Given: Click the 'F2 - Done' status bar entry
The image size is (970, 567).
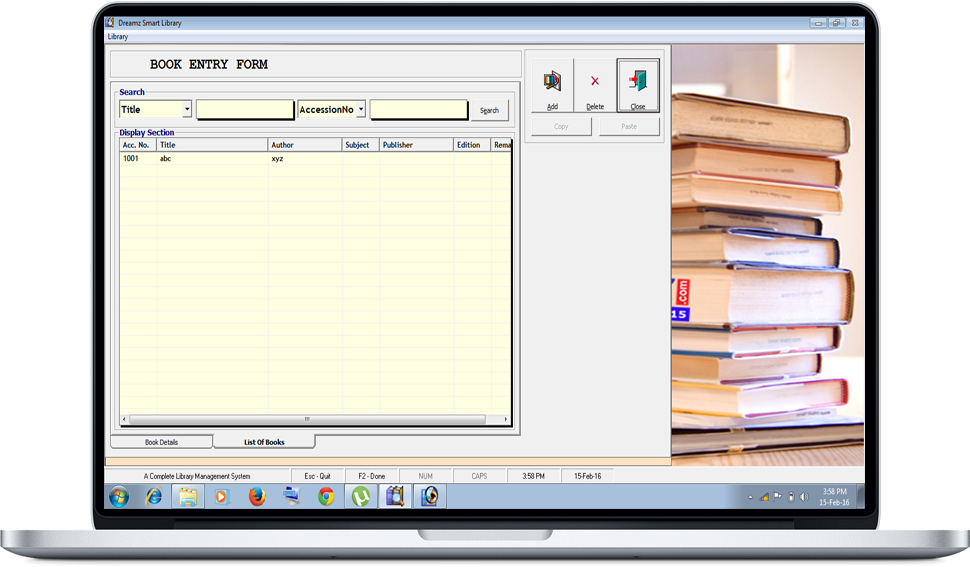Looking at the screenshot, I should tap(372, 476).
